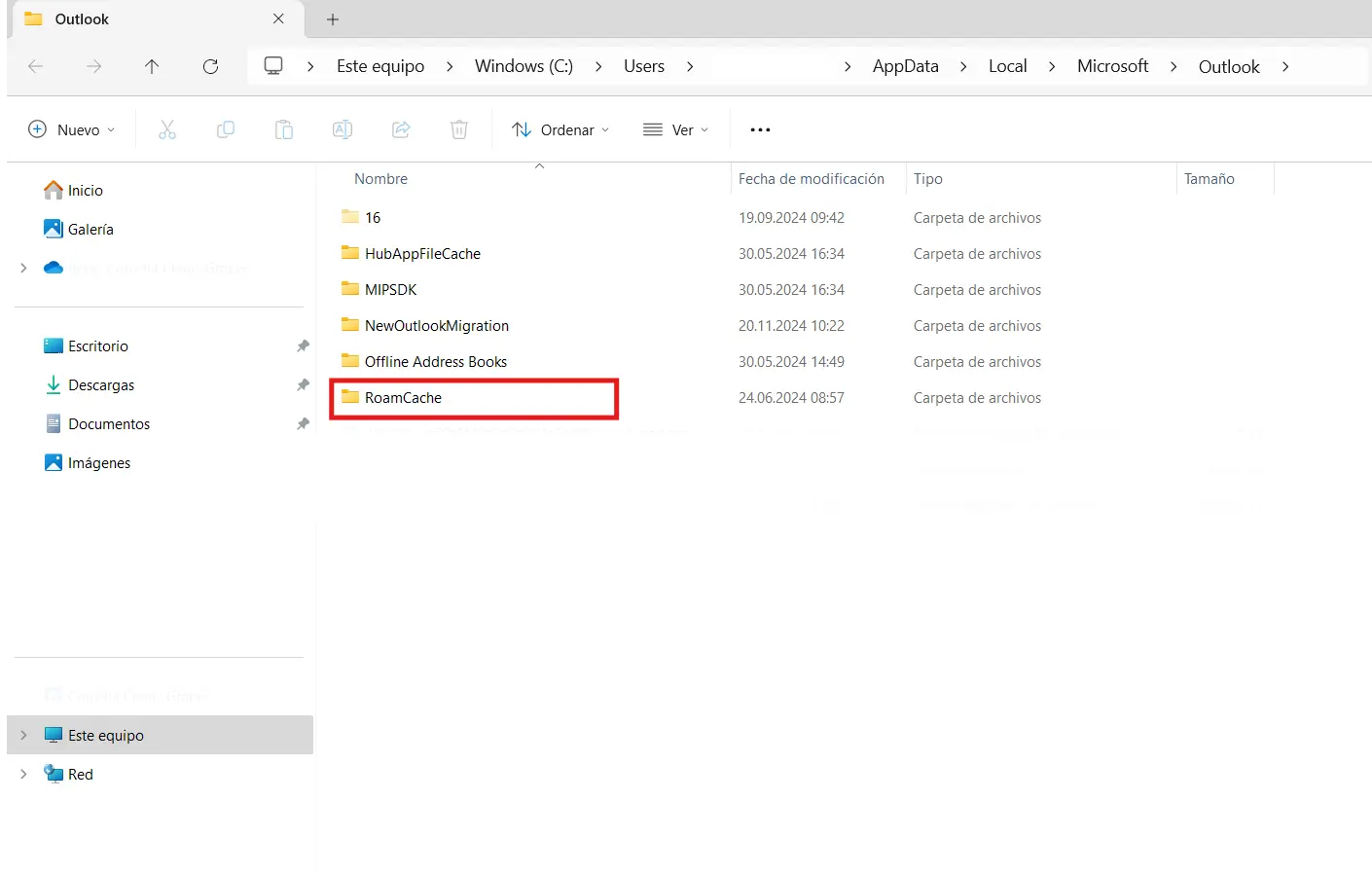This screenshot has height=873, width=1372.
Task: Navigate to Windows (C:) in breadcrumb
Action: pyautogui.click(x=524, y=66)
